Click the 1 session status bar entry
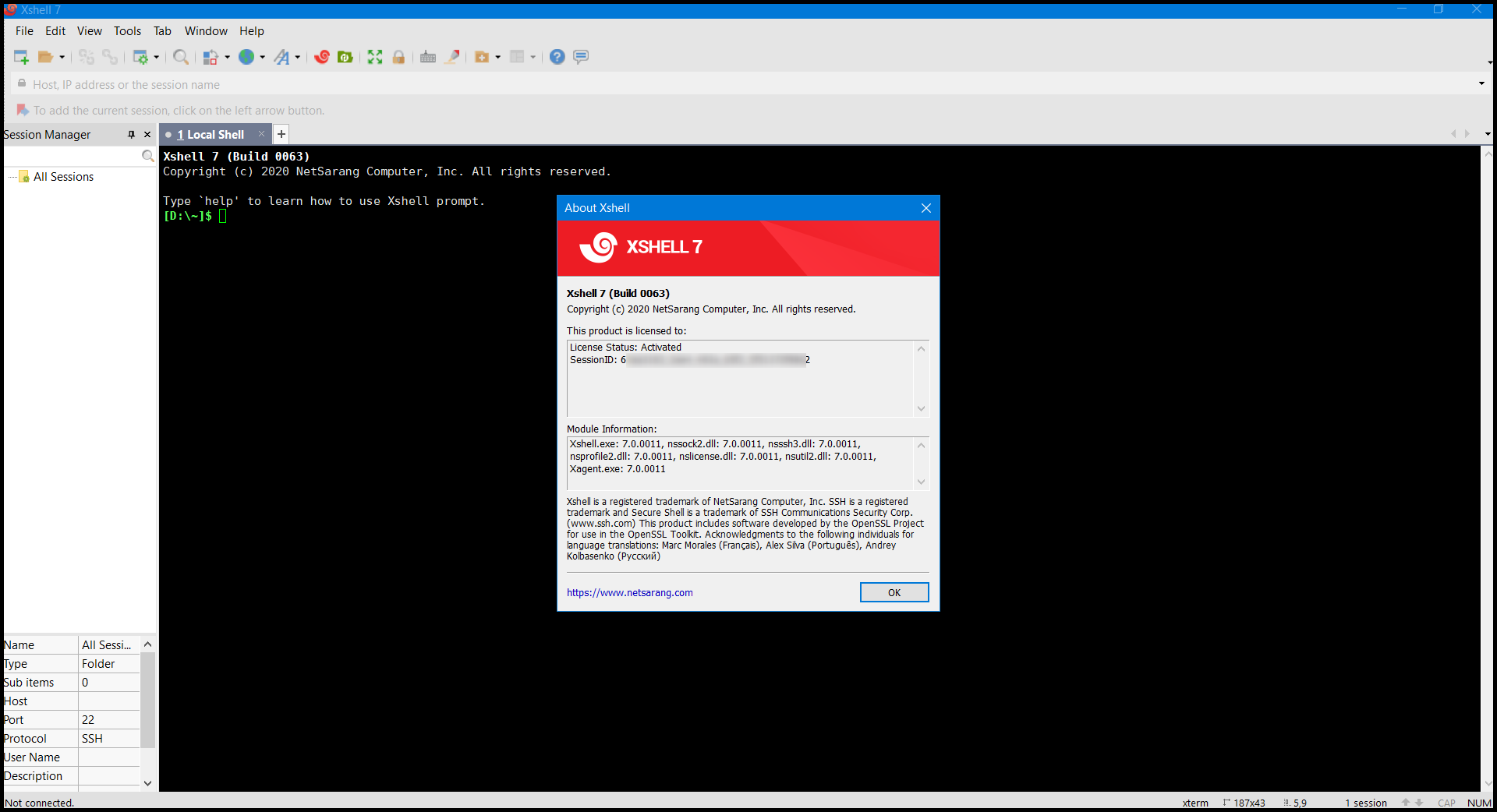1497x812 pixels. 1366,803
